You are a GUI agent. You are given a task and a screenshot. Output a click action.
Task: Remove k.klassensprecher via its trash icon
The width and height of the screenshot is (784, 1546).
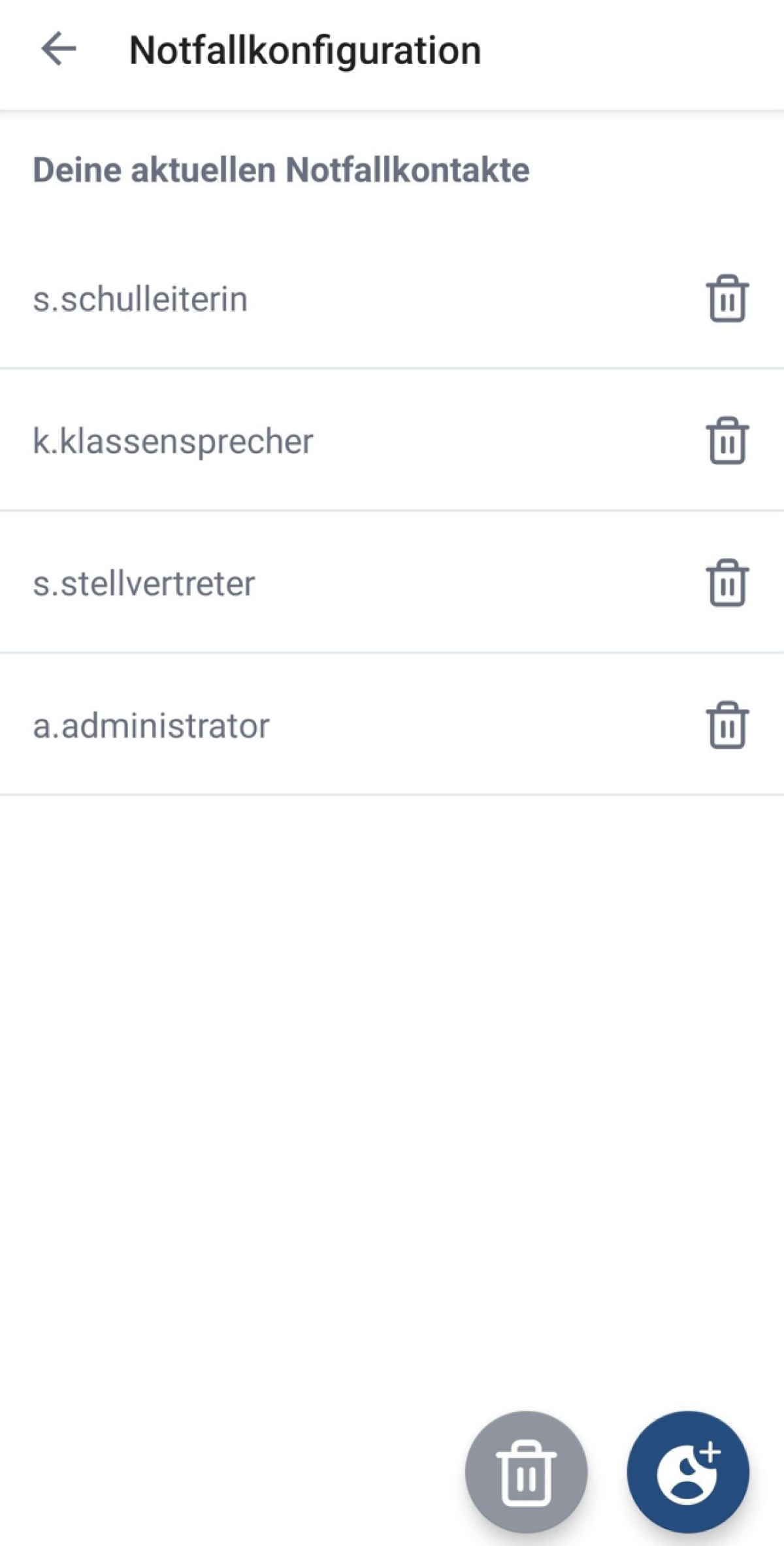727,440
